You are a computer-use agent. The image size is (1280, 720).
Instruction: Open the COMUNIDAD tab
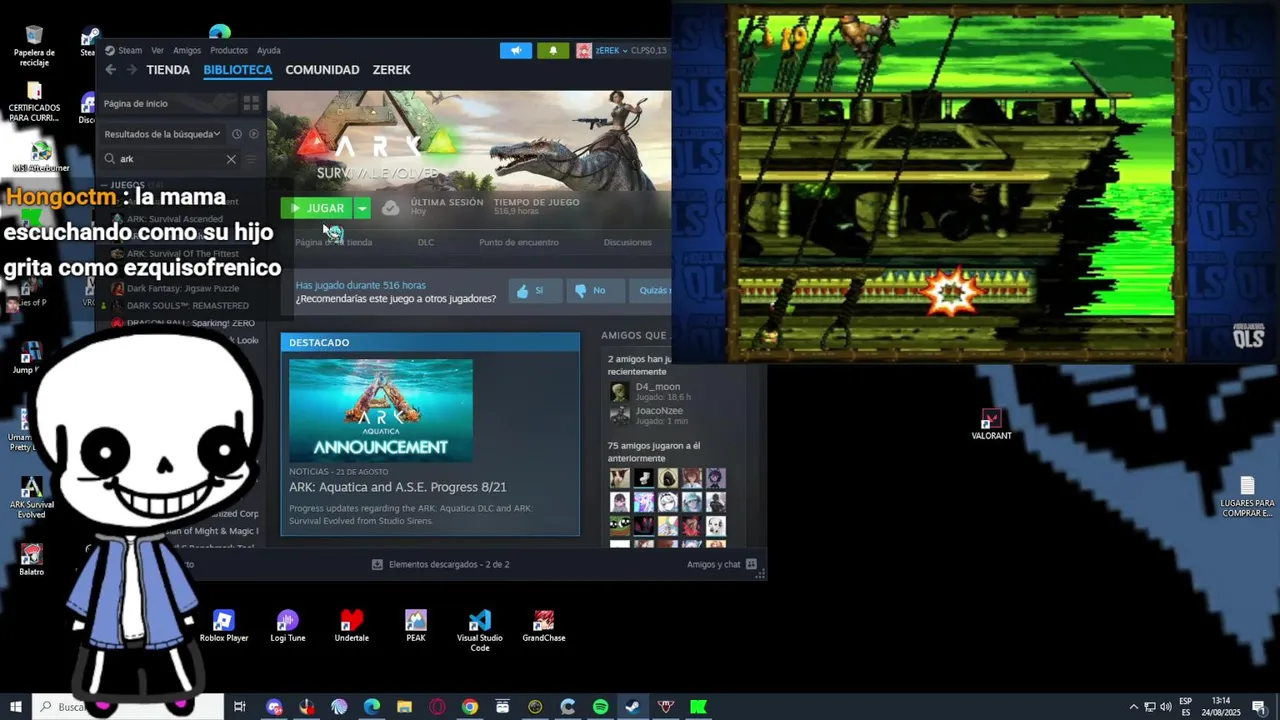click(322, 70)
